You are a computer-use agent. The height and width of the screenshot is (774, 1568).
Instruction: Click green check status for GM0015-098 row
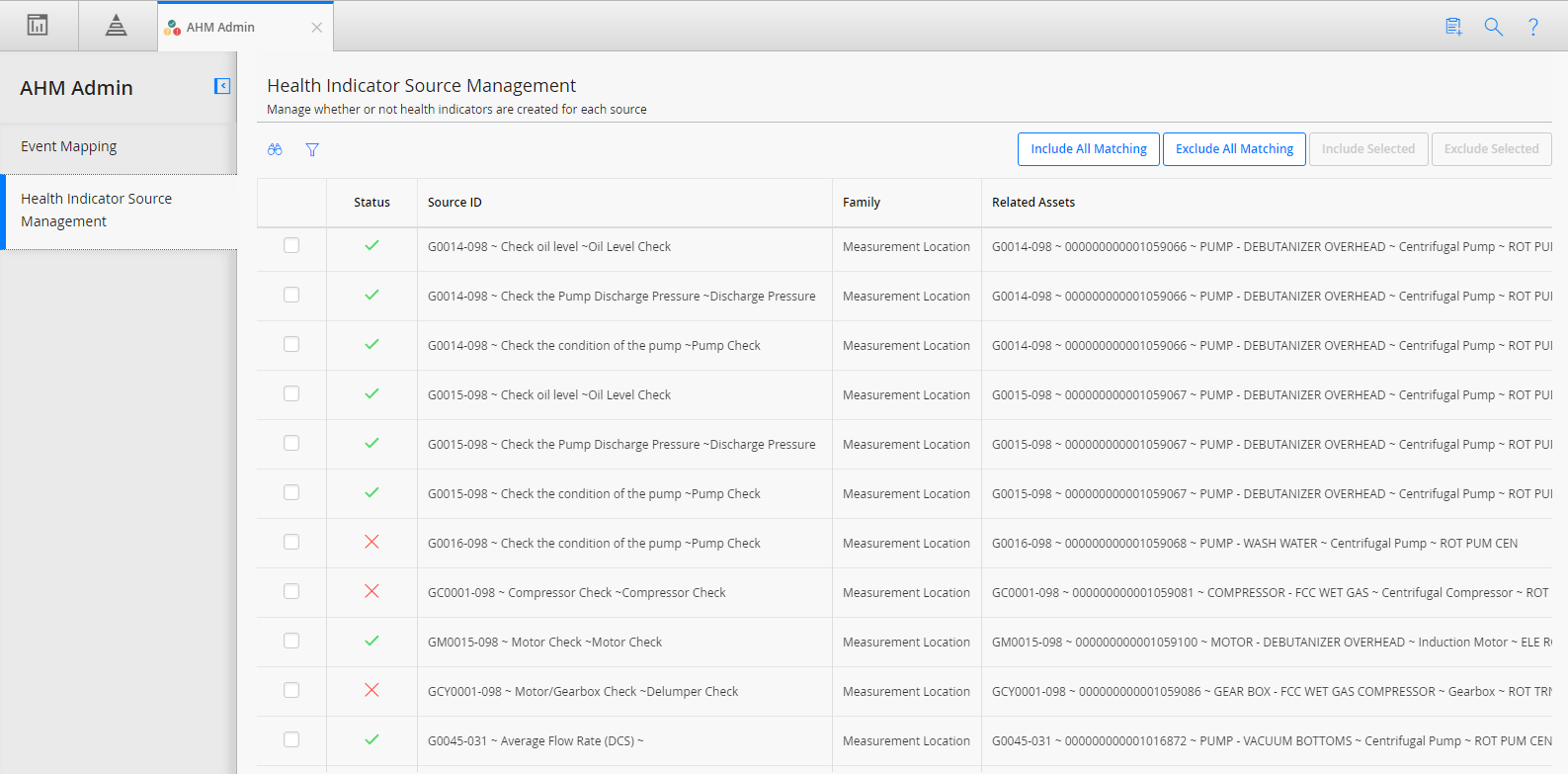pyautogui.click(x=371, y=641)
